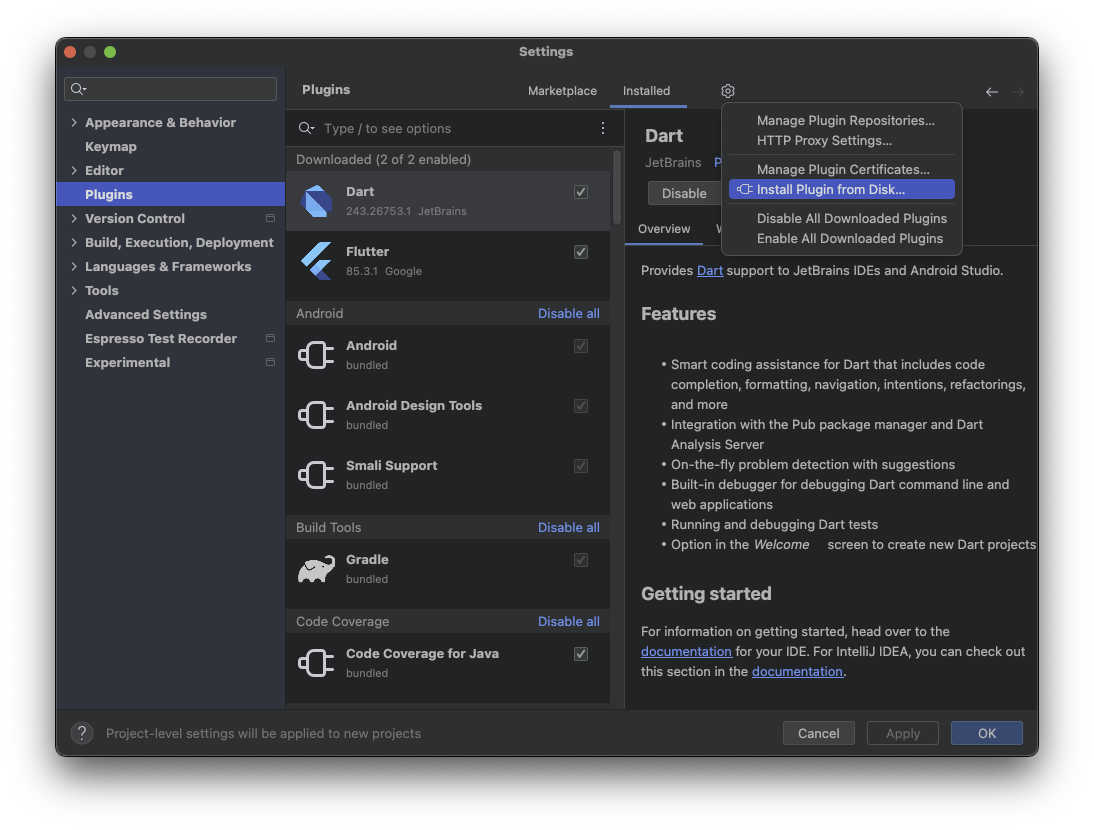Focus the settings search field
1094x830 pixels.
[x=170, y=89]
